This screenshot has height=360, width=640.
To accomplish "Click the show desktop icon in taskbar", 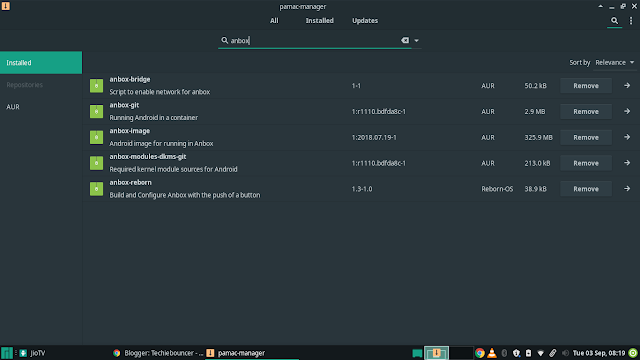I will pos(417,353).
